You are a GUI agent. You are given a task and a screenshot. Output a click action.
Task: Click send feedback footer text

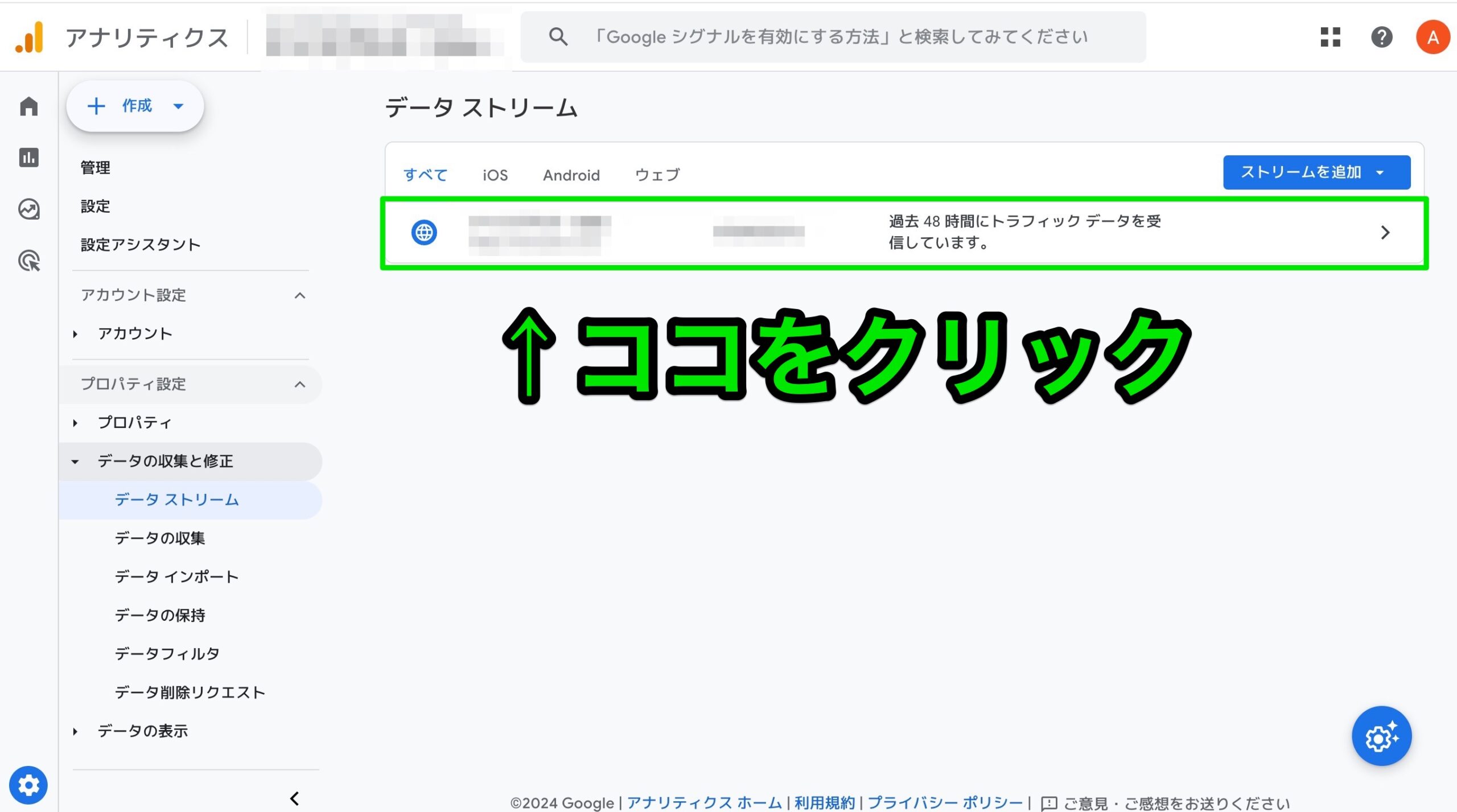tap(1176, 803)
